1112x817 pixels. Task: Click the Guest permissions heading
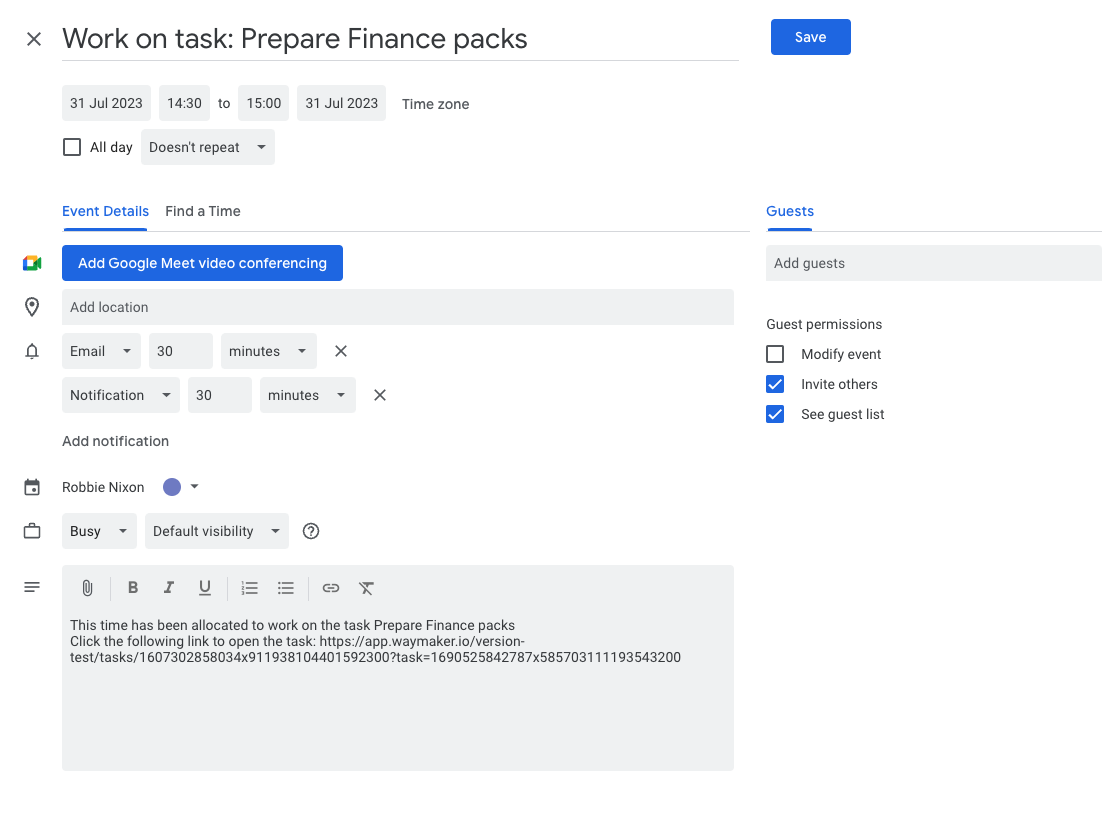click(x=824, y=324)
